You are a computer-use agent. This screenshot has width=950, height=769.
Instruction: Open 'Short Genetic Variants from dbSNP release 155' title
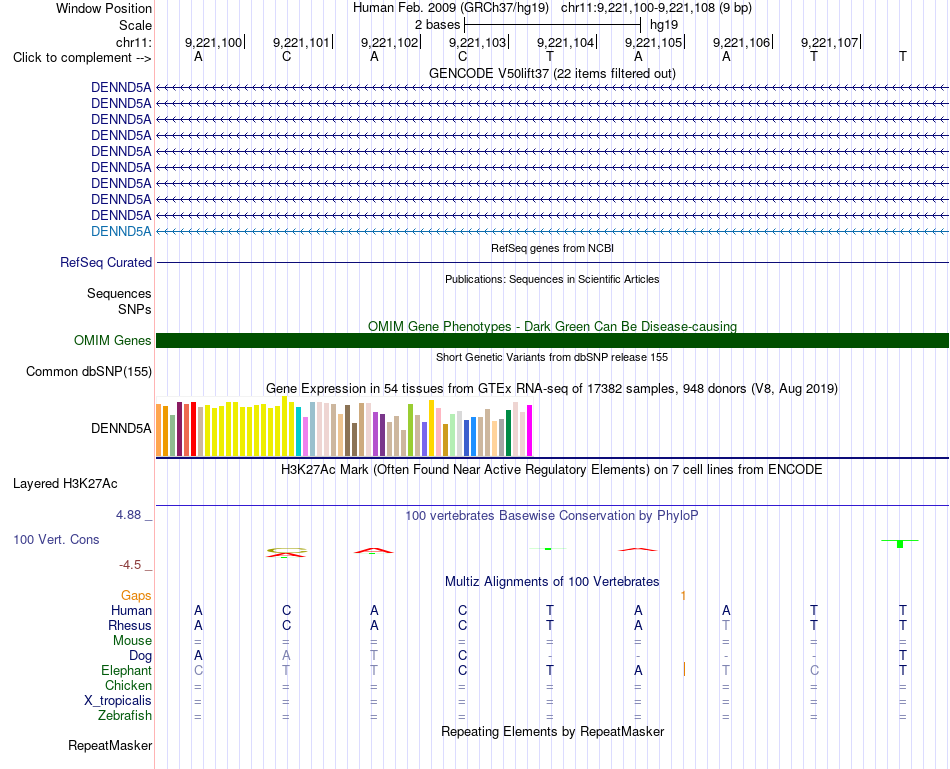coord(552,358)
